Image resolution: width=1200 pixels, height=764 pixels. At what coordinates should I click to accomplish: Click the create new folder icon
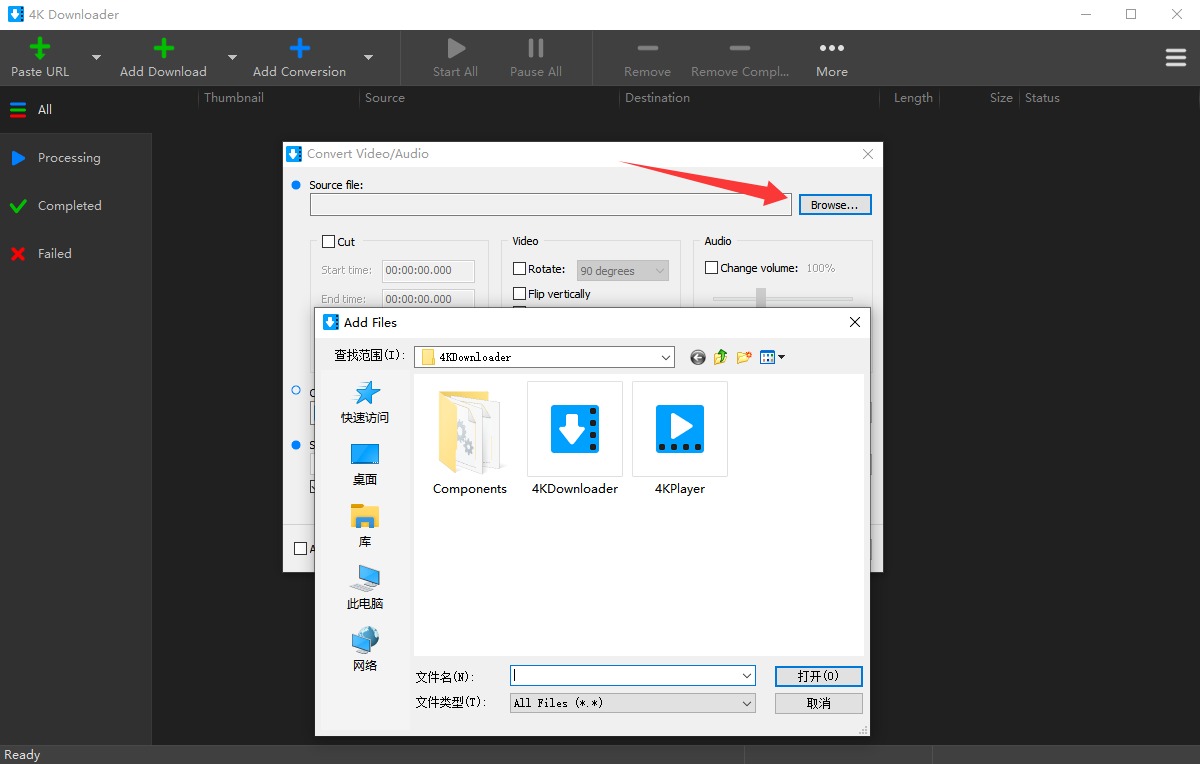(744, 357)
